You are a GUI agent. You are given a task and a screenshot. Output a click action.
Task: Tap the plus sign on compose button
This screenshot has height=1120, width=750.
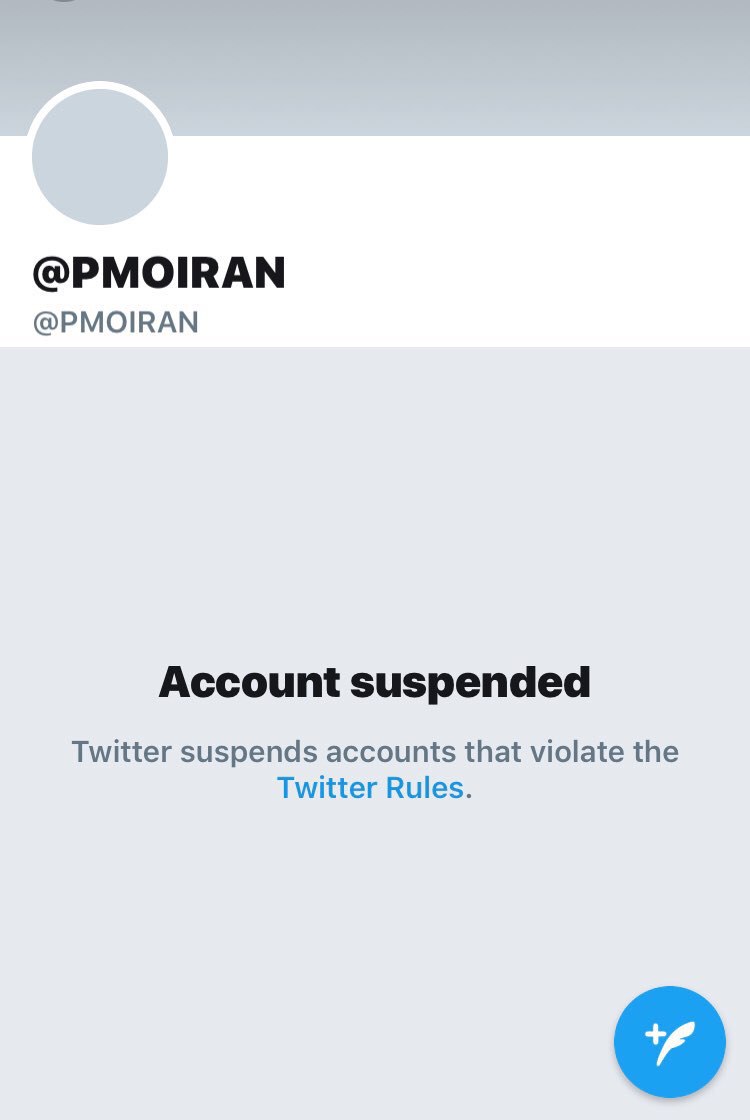tap(655, 1032)
